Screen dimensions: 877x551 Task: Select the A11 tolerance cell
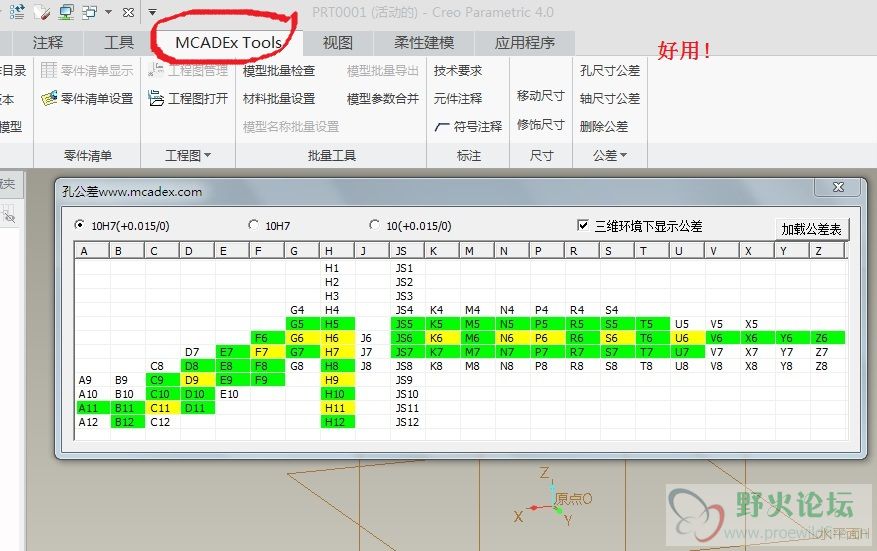pyautogui.click(x=93, y=408)
